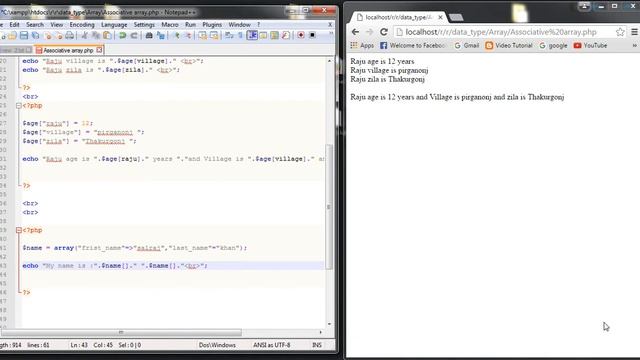The width and height of the screenshot is (640, 360).
Task: Click the Copy icon in Notepad++ toolbar
Action: [x=96, y=36]
